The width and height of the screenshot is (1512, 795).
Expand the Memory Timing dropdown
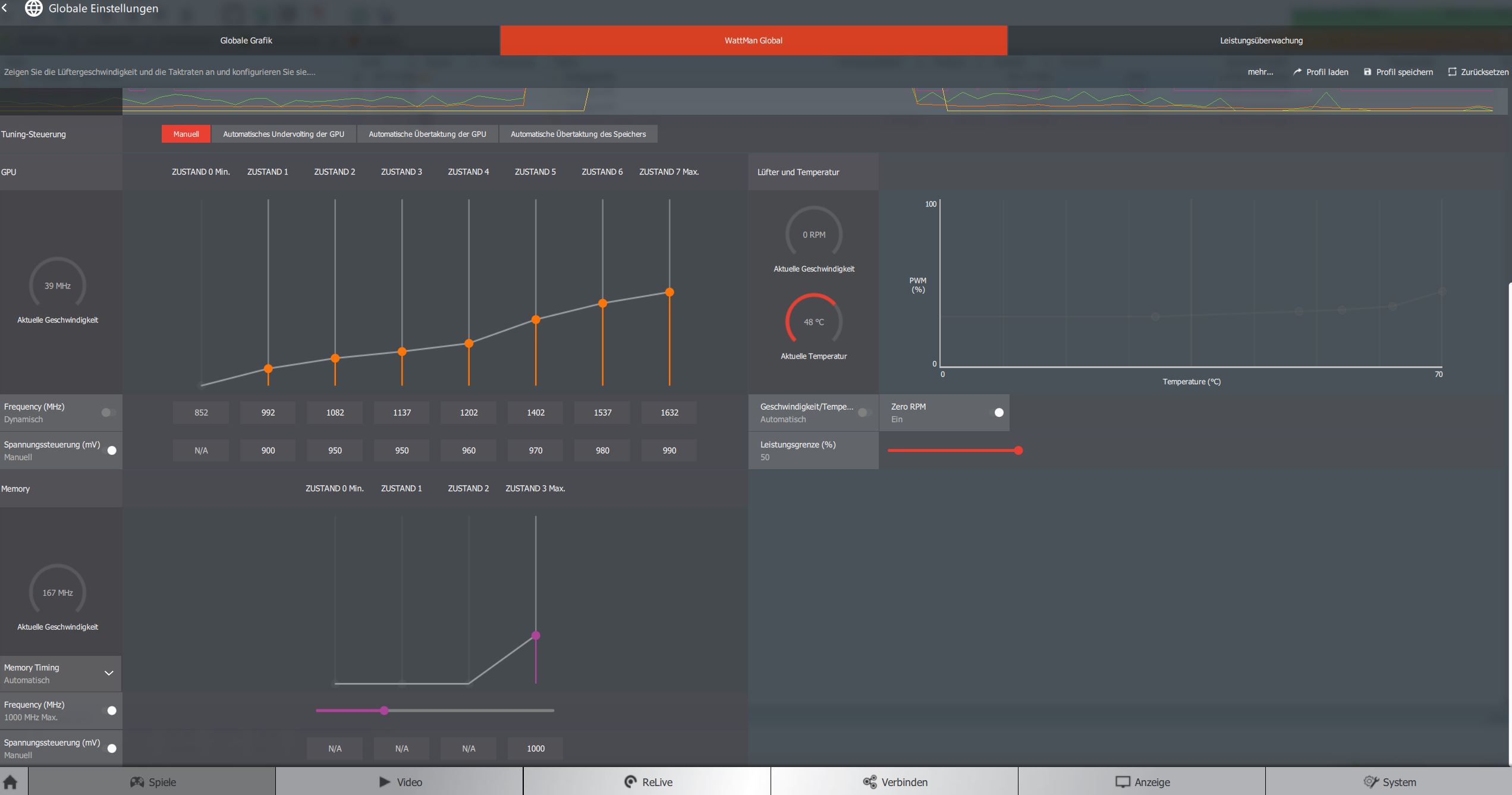[x=109, y=673]
